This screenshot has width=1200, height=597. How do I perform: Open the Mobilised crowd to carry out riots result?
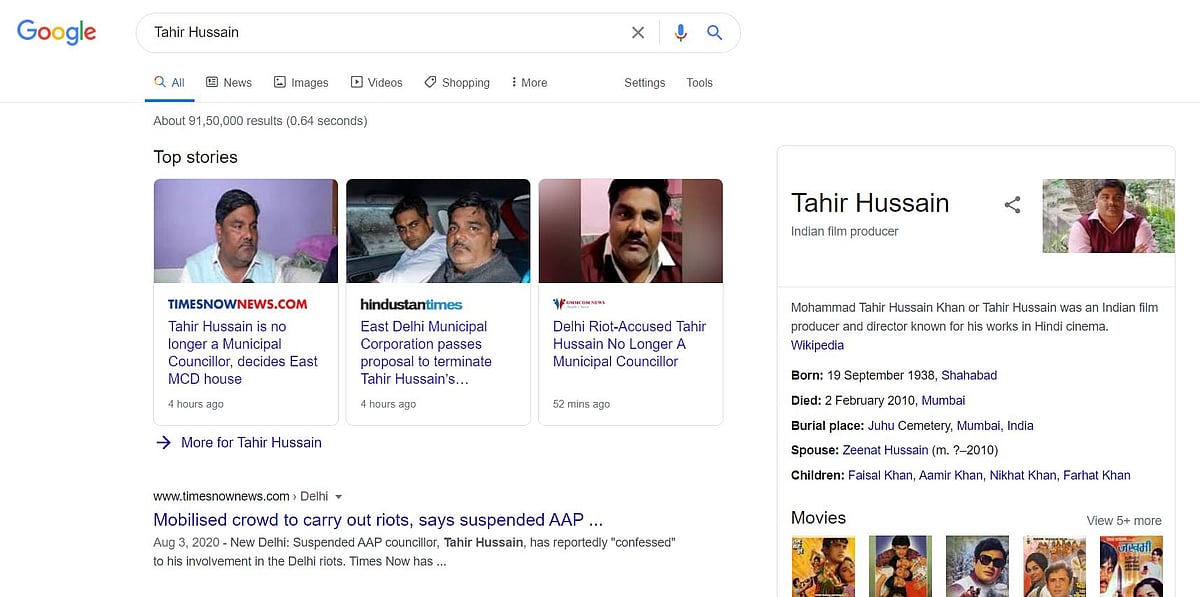(378, 520)
